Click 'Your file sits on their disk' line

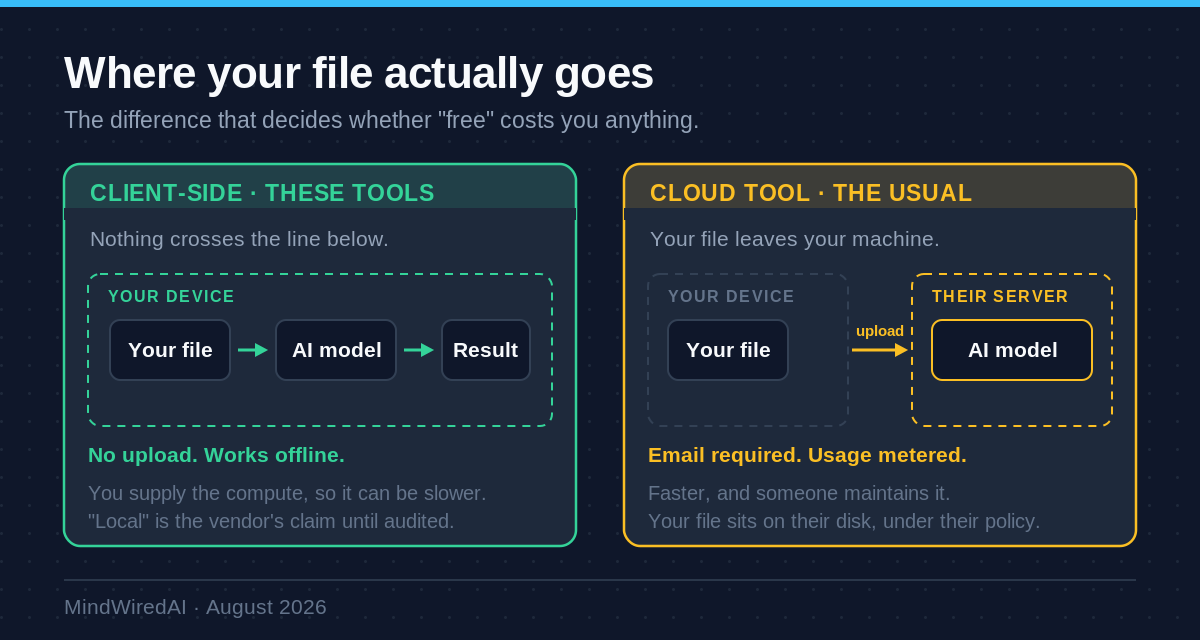[x=844, y=521]
